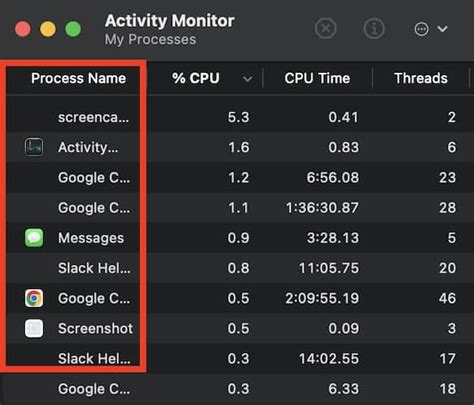Click the 3:28.13 CPU time cell
Screen dimensions: 474x405
tap(333, 238)
